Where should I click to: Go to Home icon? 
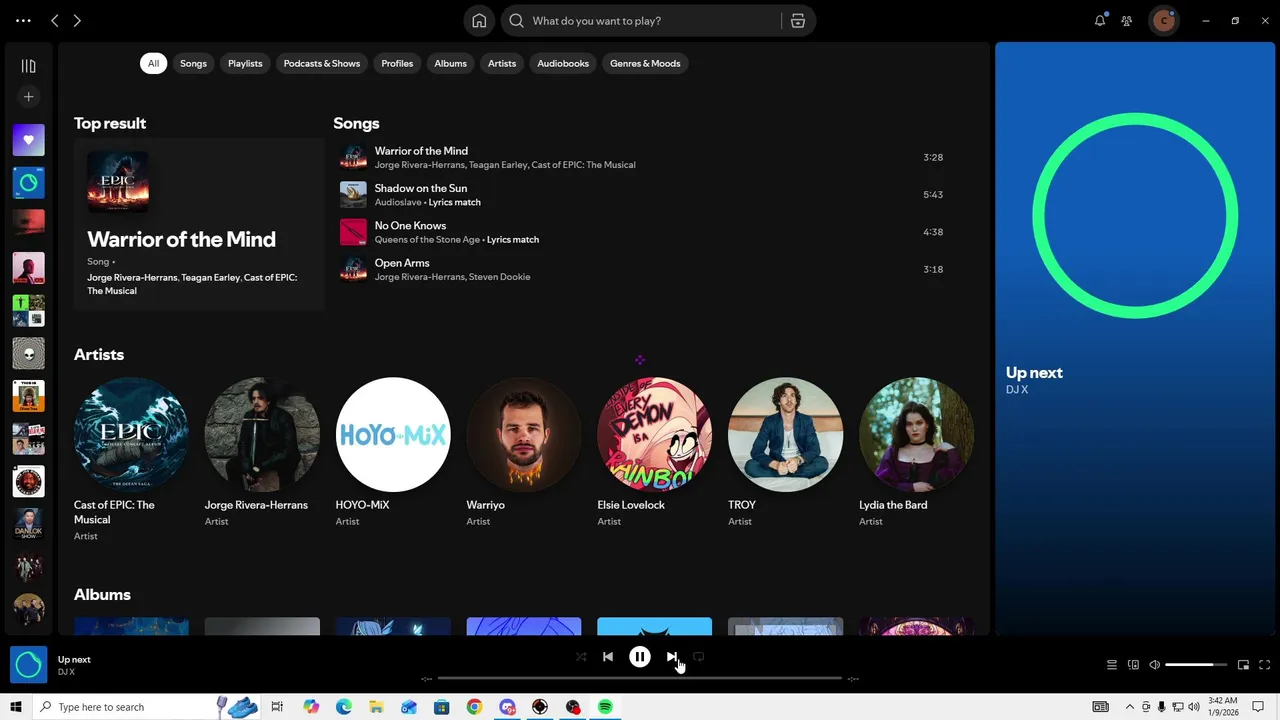[479, 21]
